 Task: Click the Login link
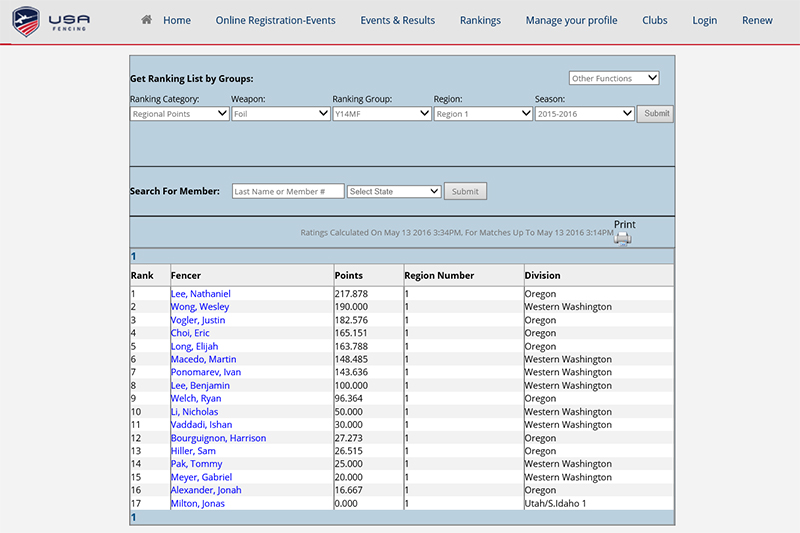704,20
